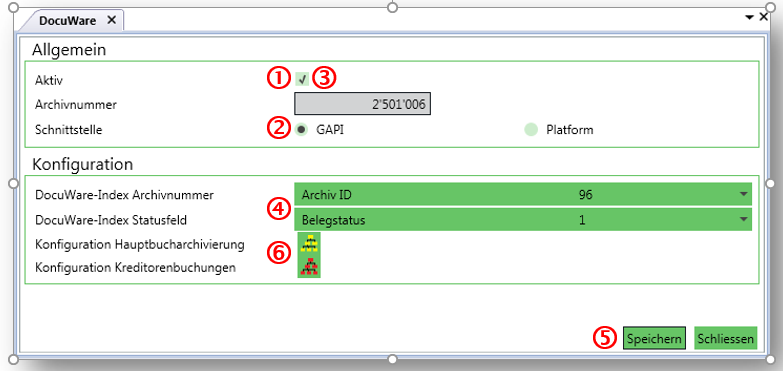Screen dimensions: 783x371
Task: Close the DocuWare tab with its X
Action: pyautogui.click(x=112, y=20)
